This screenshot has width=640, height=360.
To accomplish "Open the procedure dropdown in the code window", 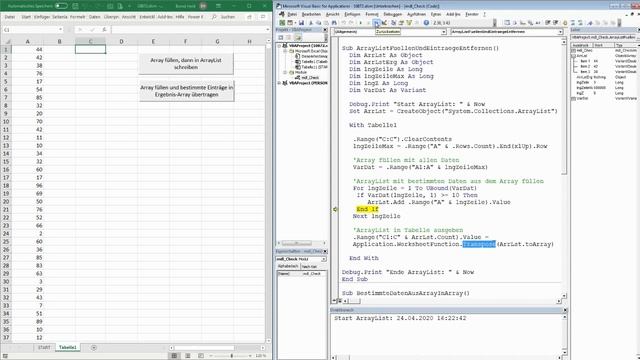I will coord(560,31).
